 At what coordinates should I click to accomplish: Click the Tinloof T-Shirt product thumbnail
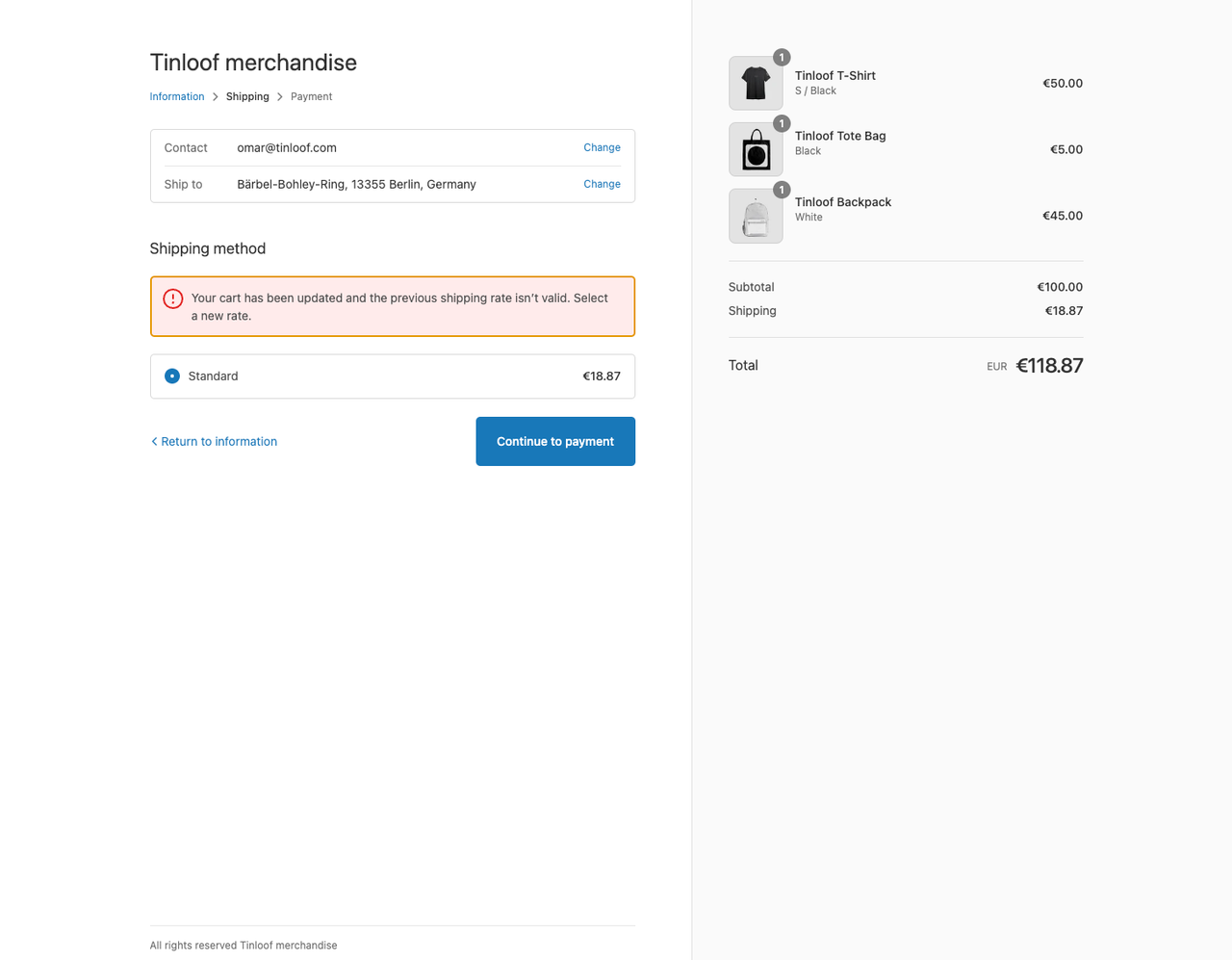(756, 83)
